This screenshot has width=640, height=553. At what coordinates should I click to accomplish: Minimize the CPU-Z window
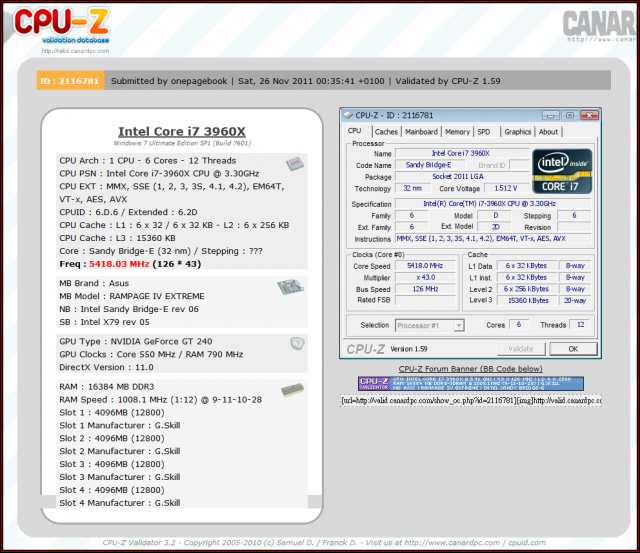[550, 115]
